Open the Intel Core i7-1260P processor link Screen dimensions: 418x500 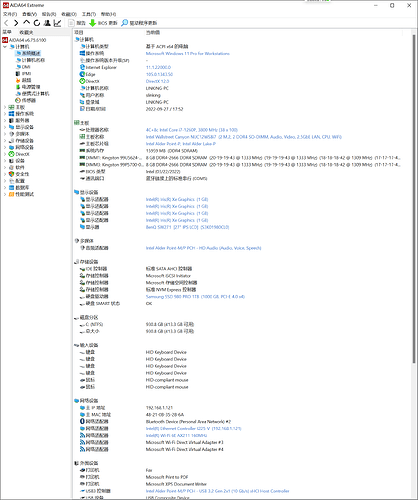coord(192,130)
